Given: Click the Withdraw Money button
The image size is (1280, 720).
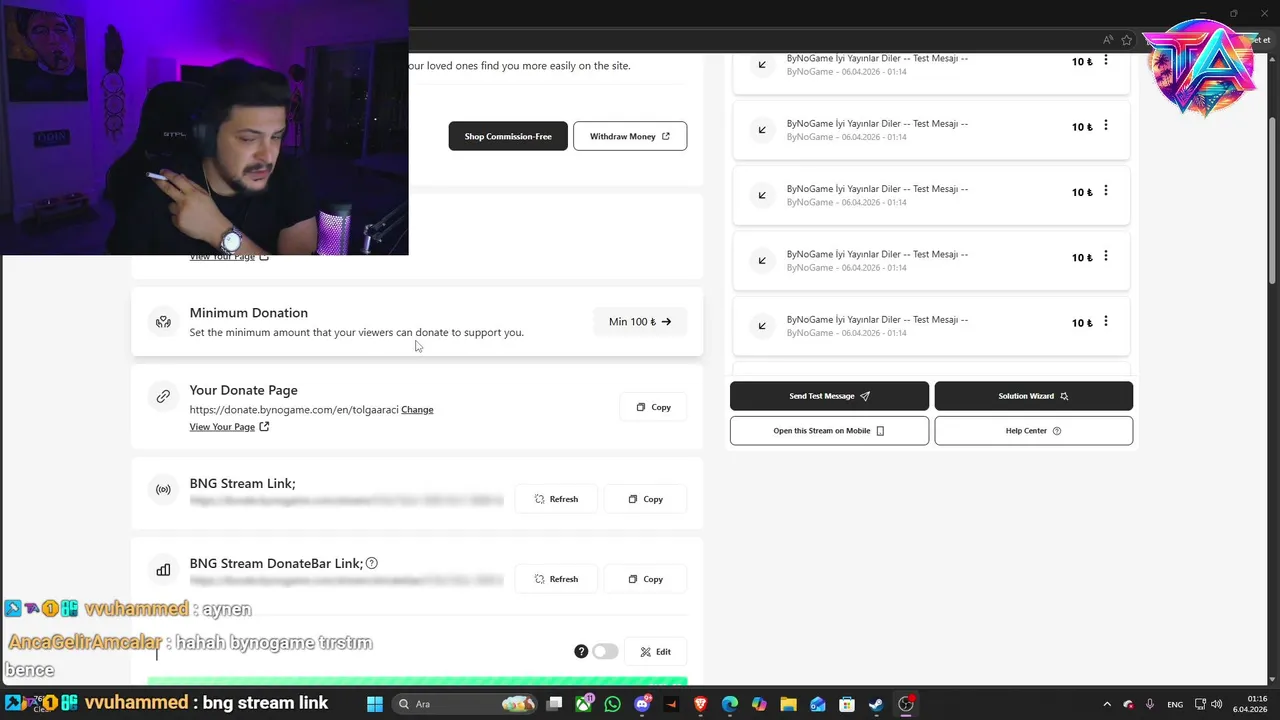Looking at the screenshot, I should (x=630, y=136).
